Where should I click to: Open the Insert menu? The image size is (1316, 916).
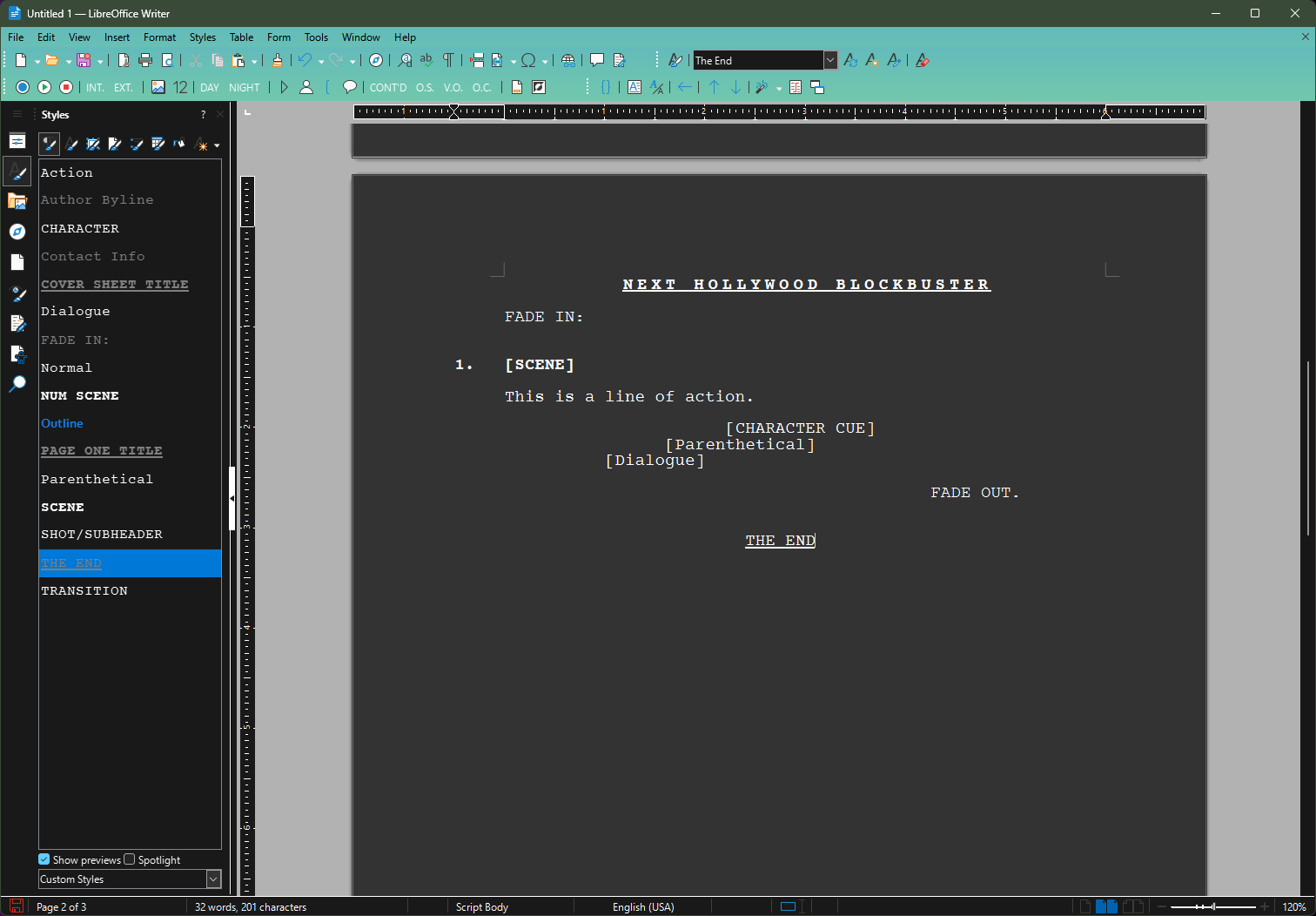117,37
